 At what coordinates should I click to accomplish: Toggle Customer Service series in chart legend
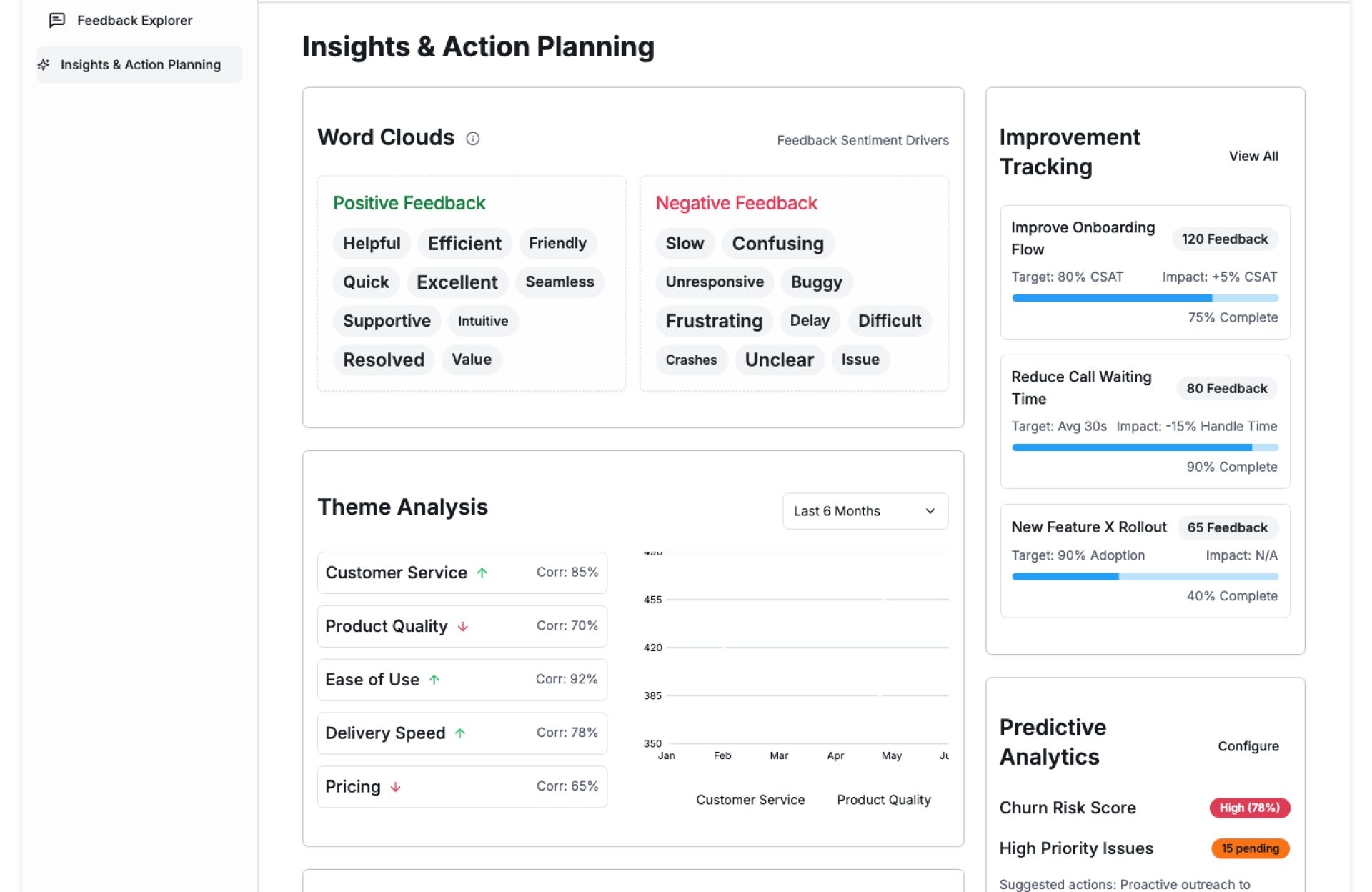pyautogui.click(x=750, y=800)
